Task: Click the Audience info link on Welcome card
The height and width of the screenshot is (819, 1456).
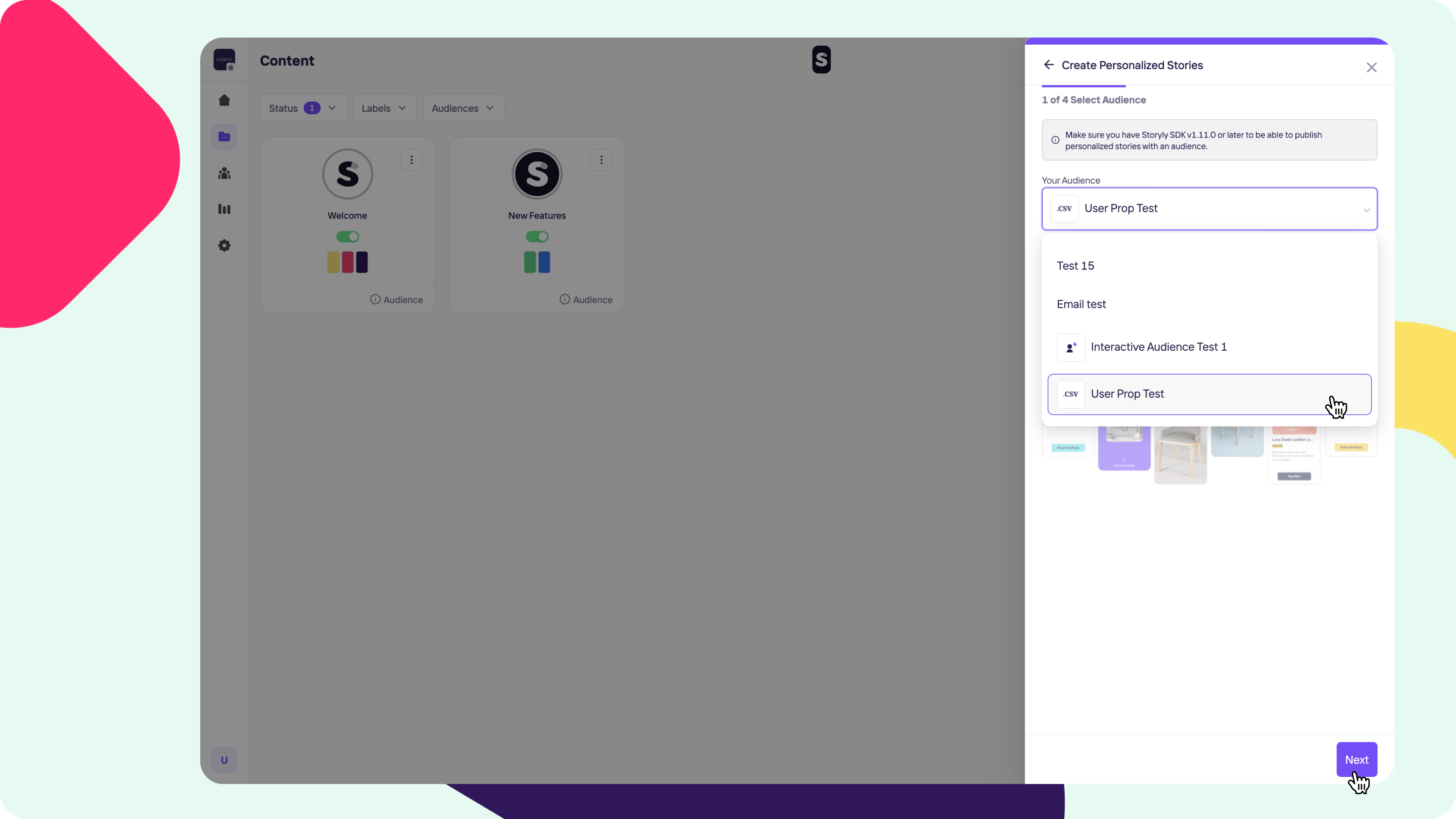Action: (x=397, y=300)
